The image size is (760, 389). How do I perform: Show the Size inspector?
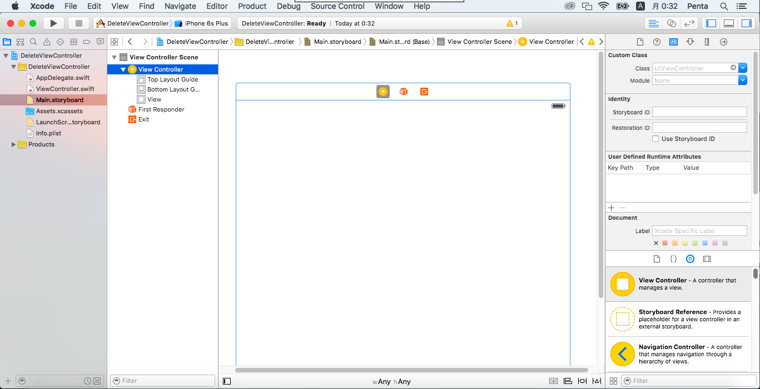pyautogui.click(x=707, y=42)
